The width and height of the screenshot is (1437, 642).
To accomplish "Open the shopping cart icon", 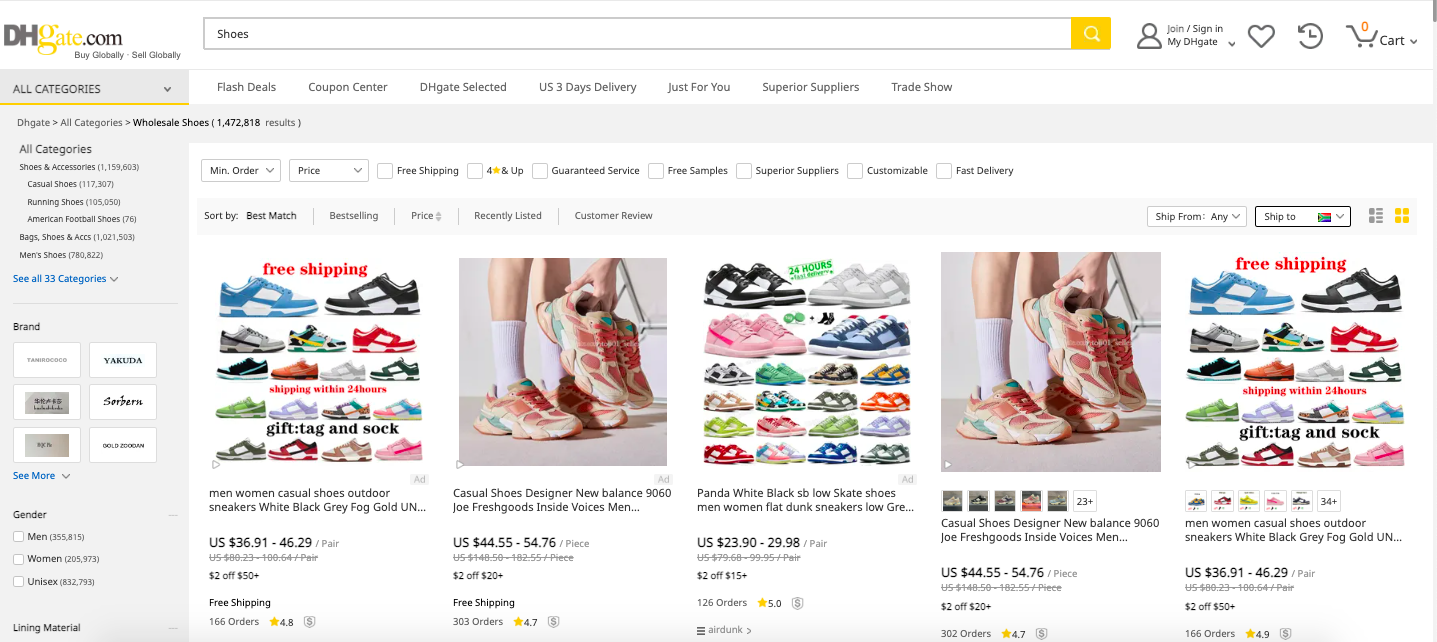I will tap(1361, 36).
